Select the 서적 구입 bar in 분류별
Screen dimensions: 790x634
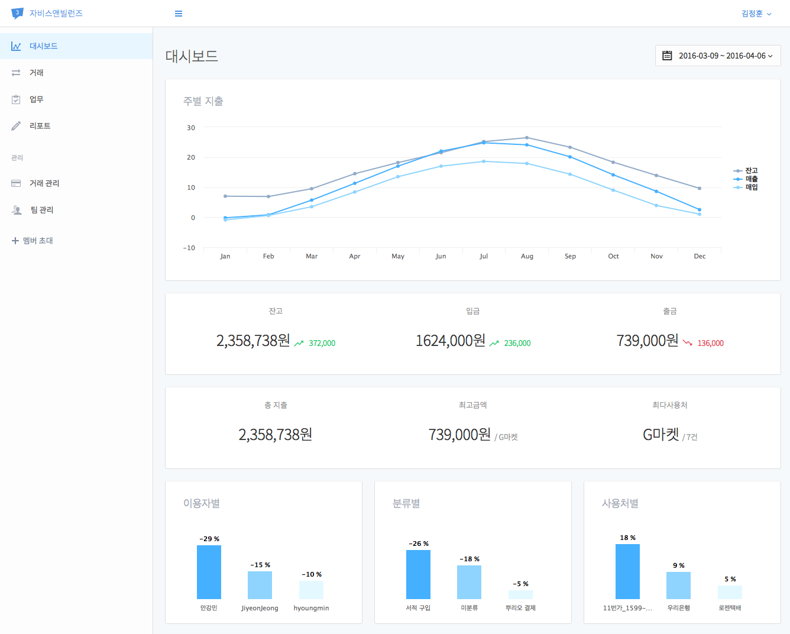point(418,574)
